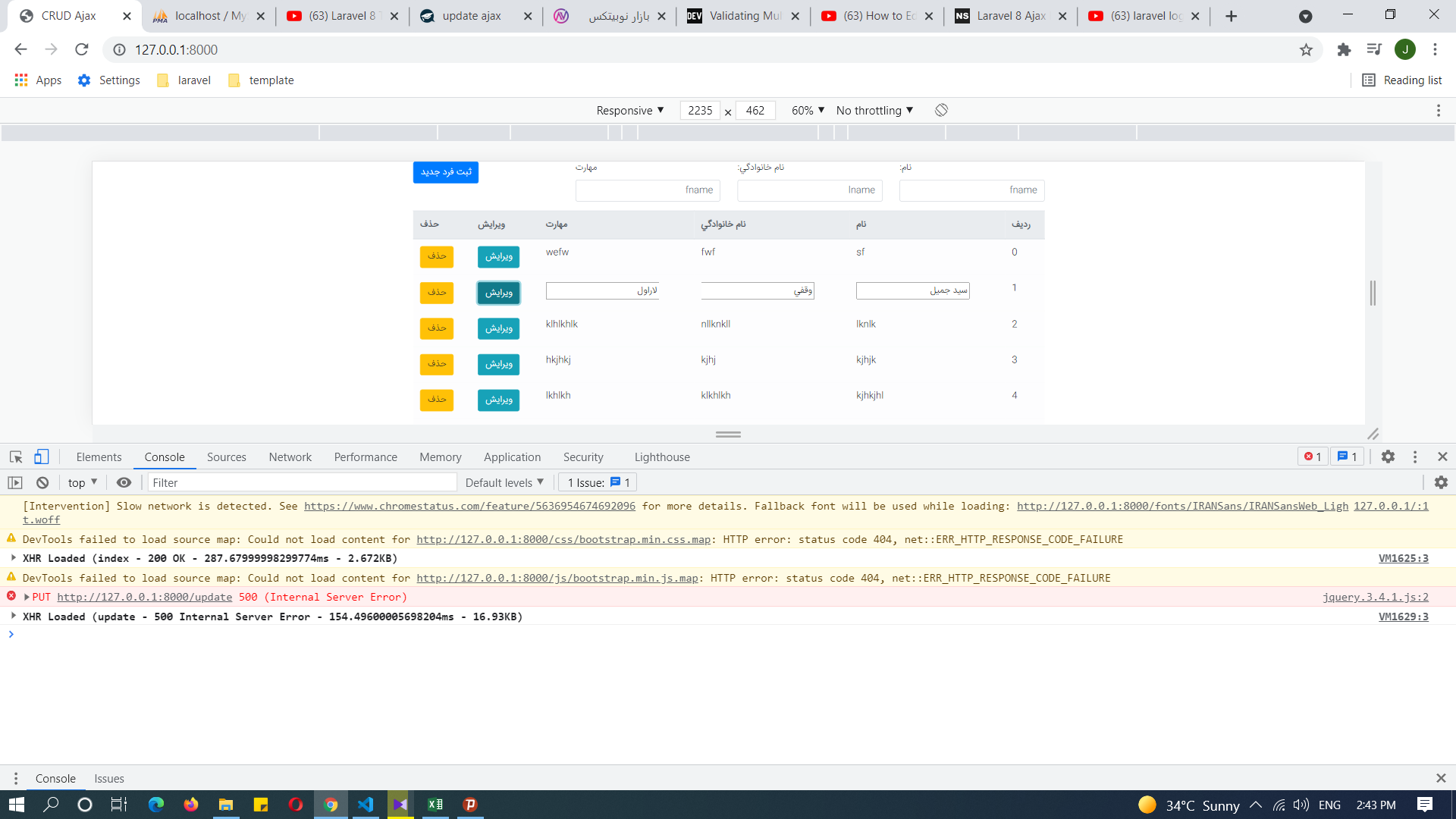The image size is (1456, 819).
Task: Click the inspect element picker icon
Action: [x=16, y=457]
